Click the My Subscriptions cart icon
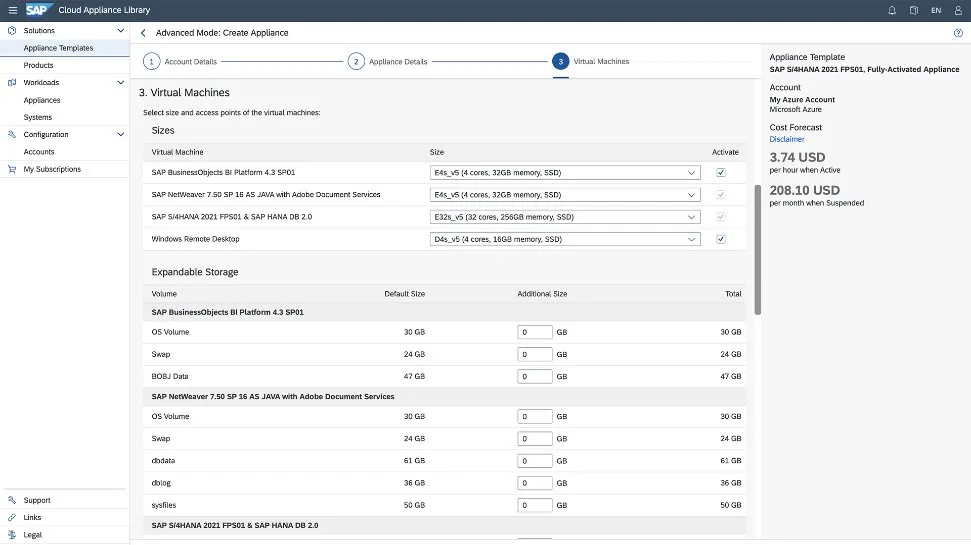The height and width of the screenshot is (545, 971). 11,169
